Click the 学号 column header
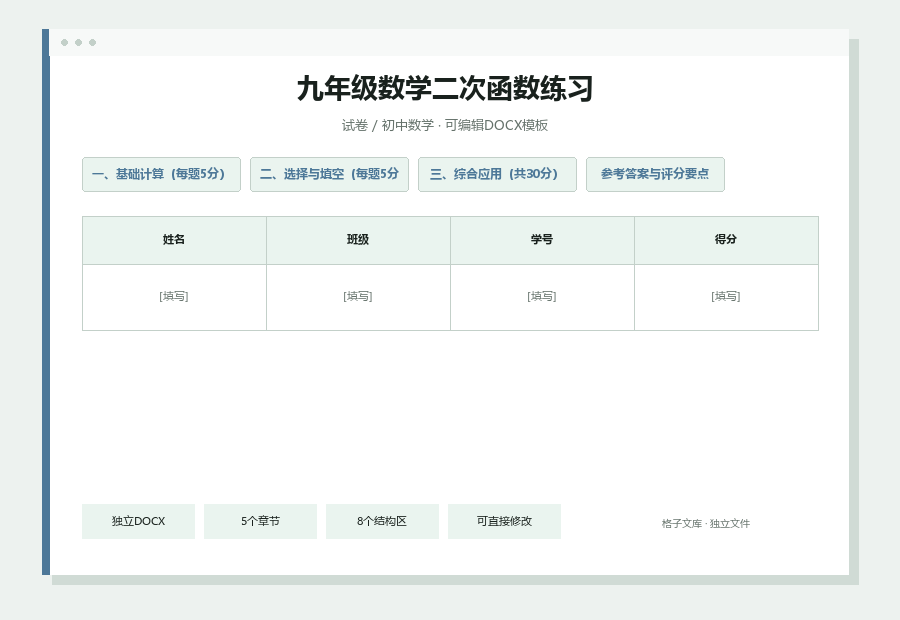The image size is (900, 620). pyautogui.click(x=542, y=241)
